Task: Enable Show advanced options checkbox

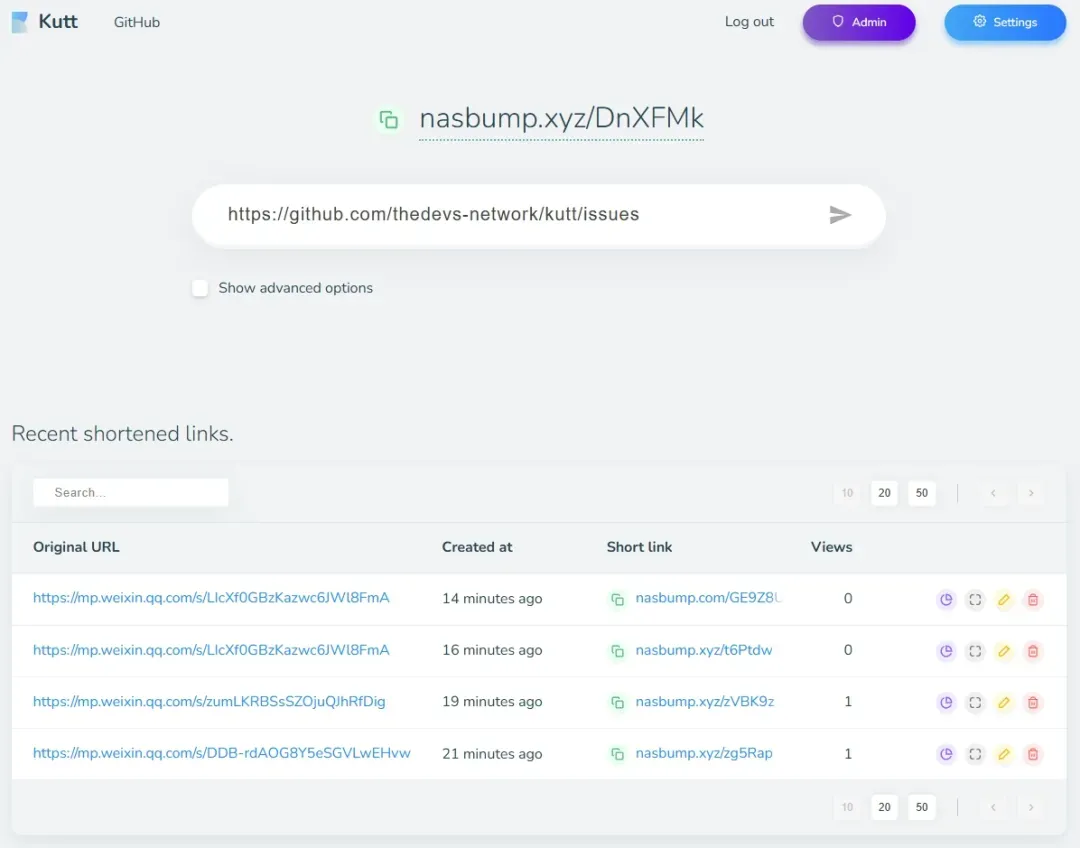Action: click(201, 288)
